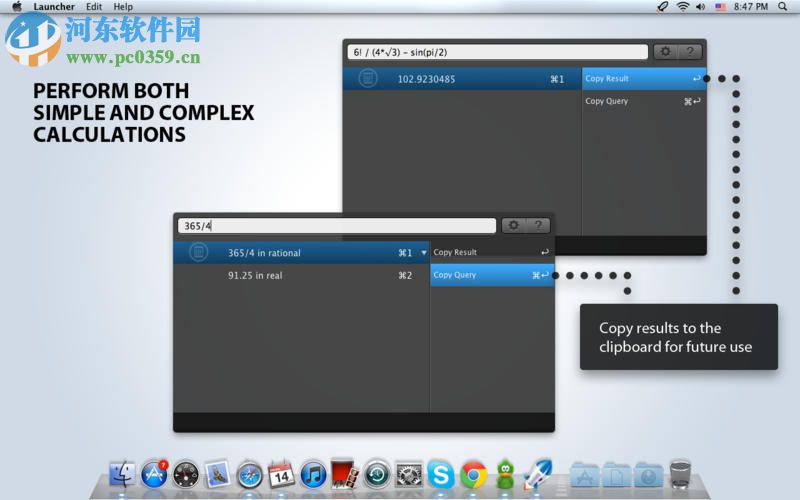
Task: Open the Help menu
Action: click(123, 7)
